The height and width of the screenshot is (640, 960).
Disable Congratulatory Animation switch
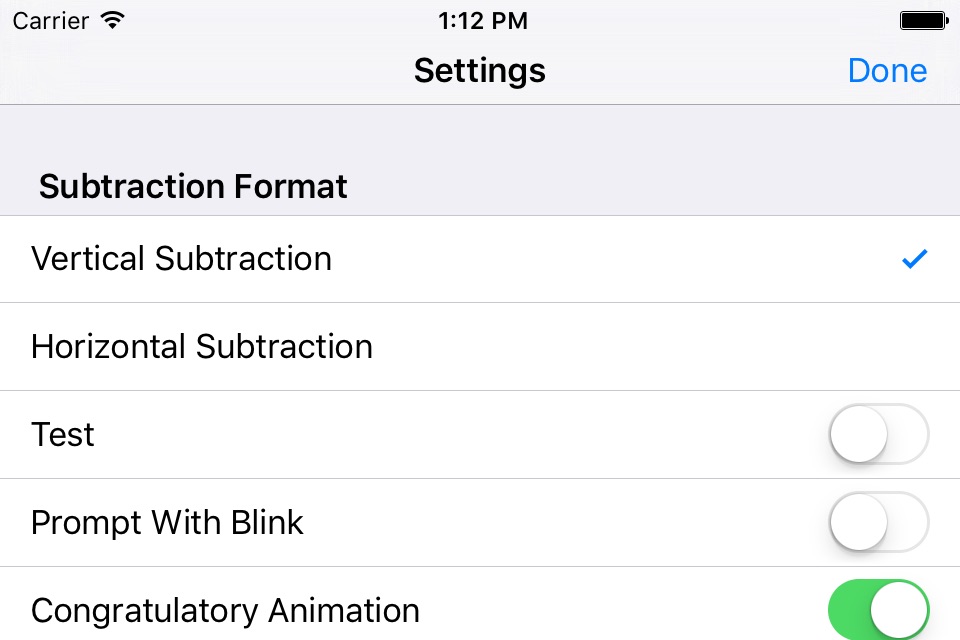click(x=878, y=609)
